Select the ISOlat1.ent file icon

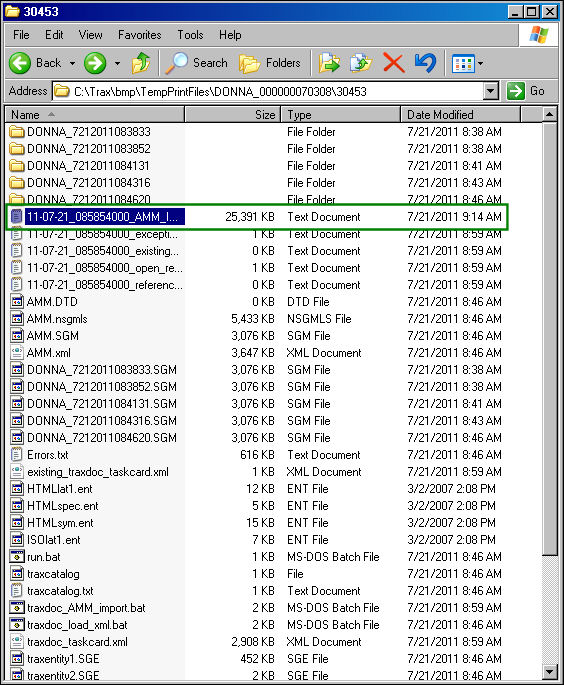pyautogui.click(x=17, y=540)
